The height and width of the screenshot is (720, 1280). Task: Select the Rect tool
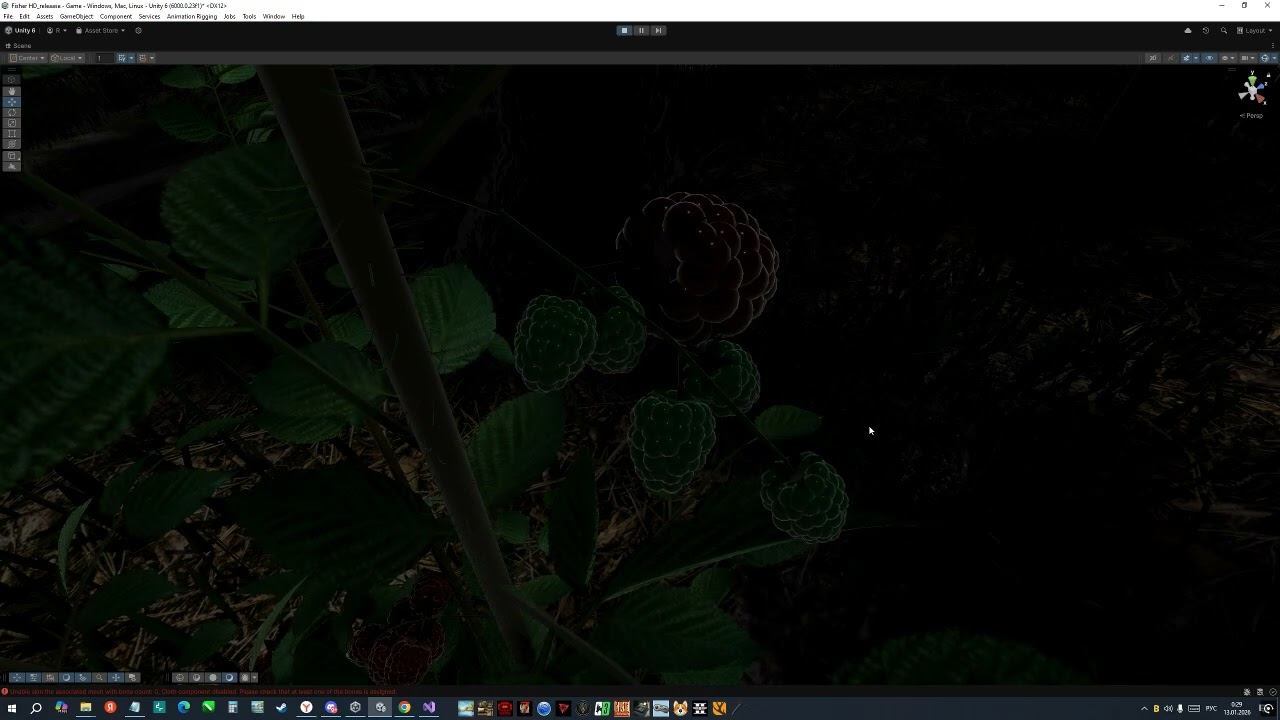pos(12,134)
